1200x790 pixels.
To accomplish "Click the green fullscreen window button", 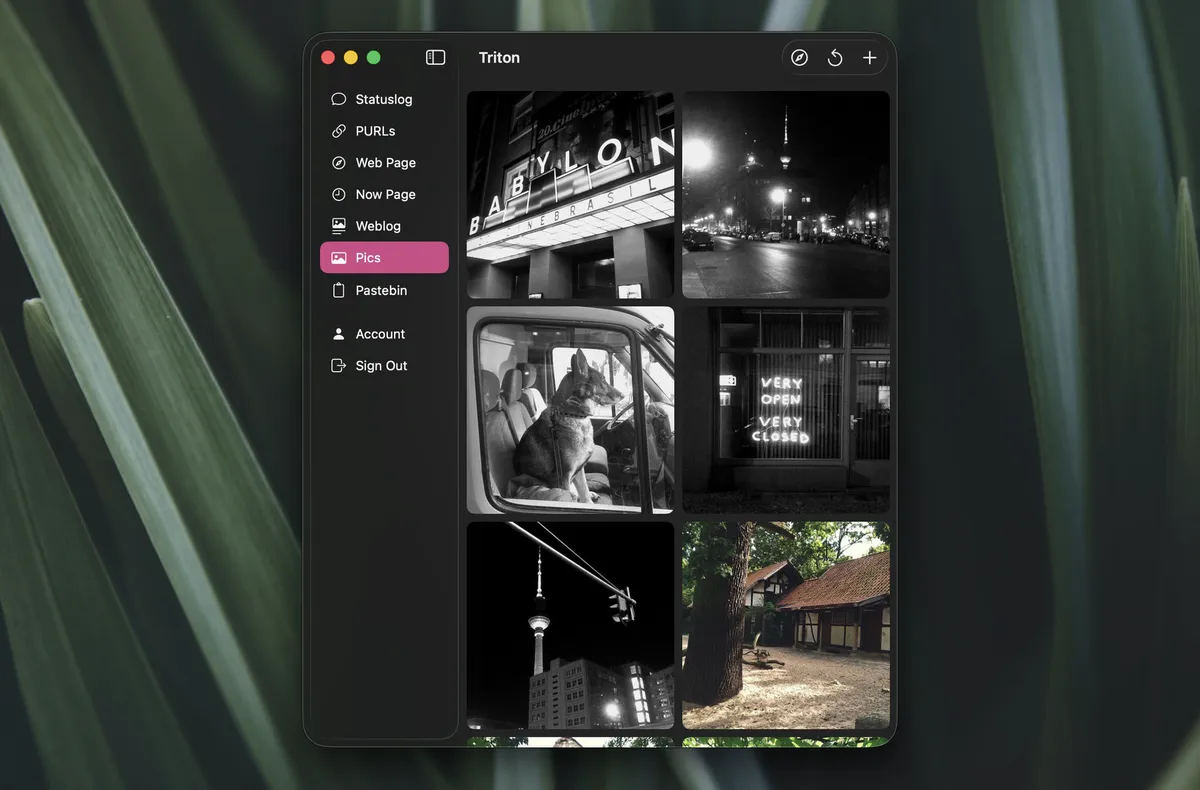I will [373, 58].
